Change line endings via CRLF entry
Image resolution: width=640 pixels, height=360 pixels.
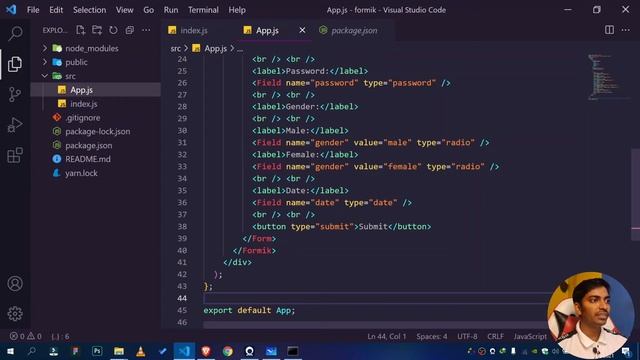495,336
